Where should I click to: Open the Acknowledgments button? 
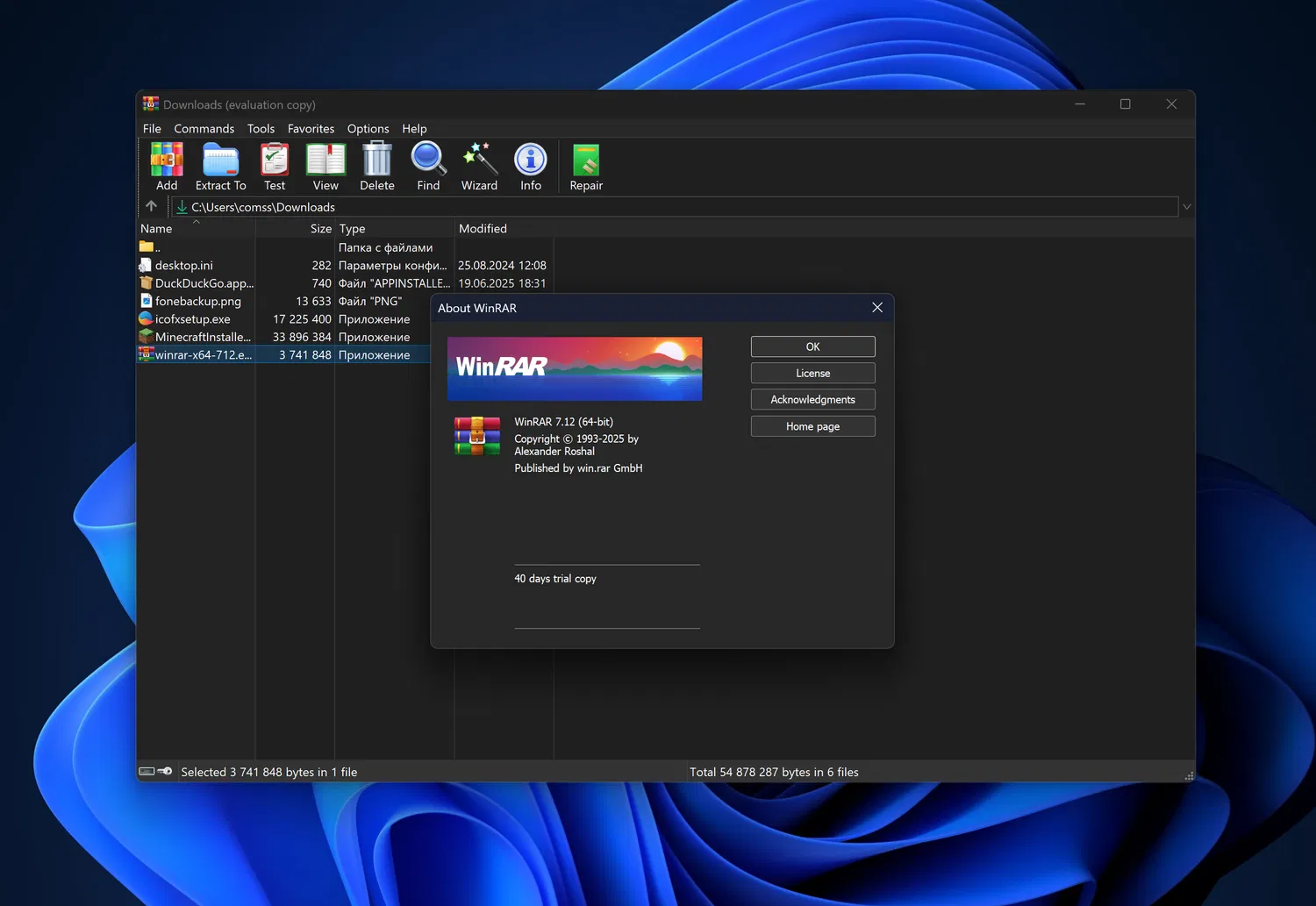tap(812, 400)
